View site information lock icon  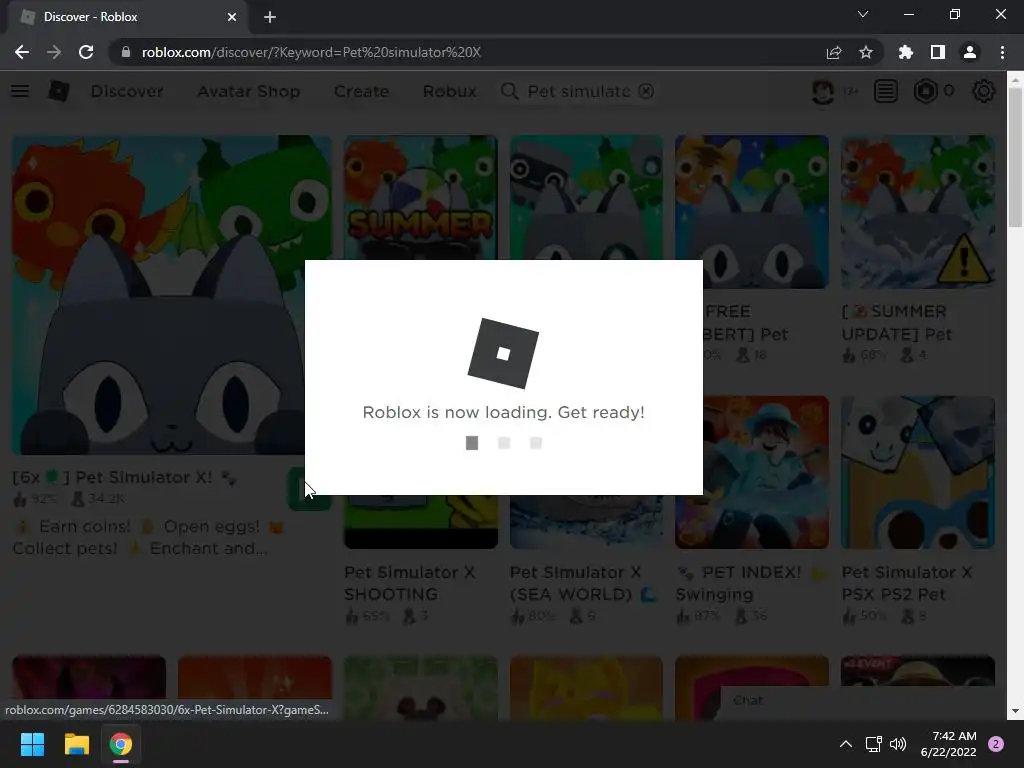coord(126,52)
